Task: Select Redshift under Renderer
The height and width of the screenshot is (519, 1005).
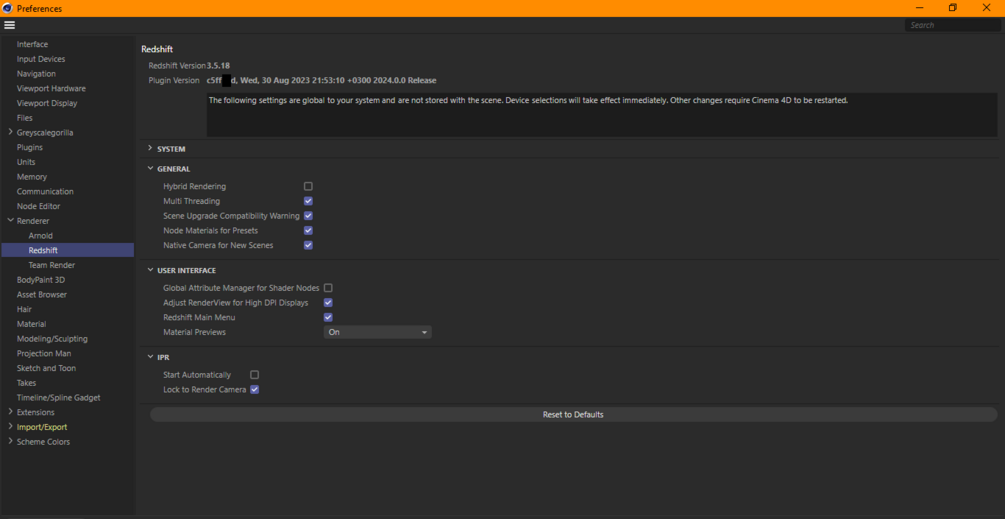Action: coord(43,251)
